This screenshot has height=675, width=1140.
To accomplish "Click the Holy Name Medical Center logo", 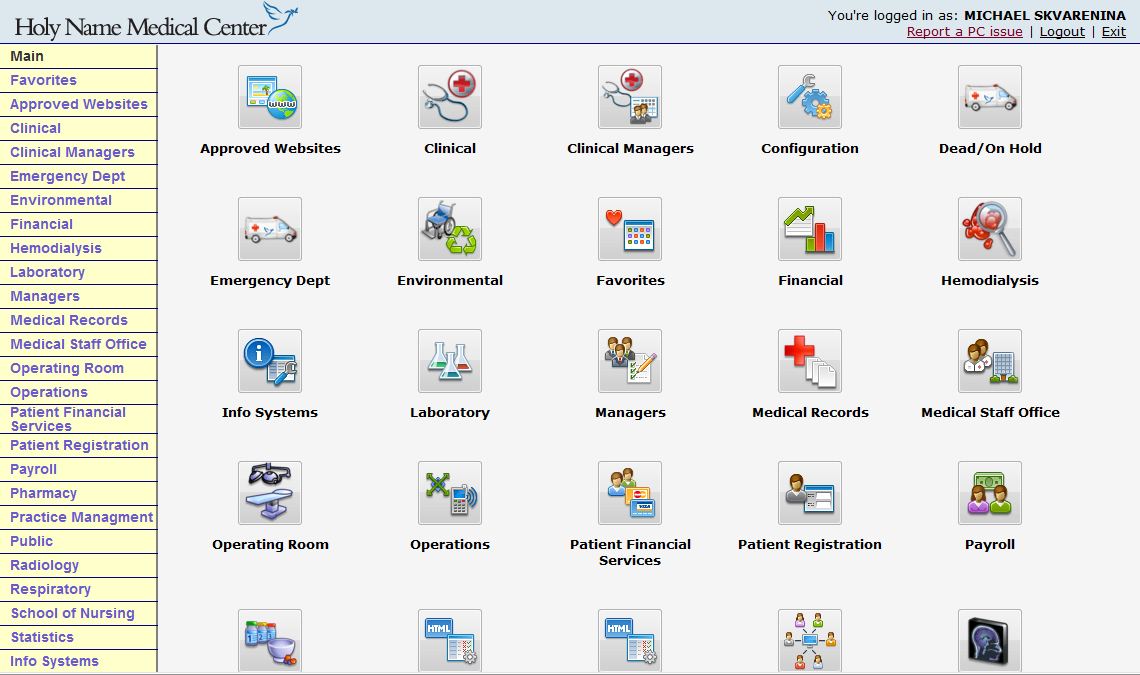I will tap(156, 22).
